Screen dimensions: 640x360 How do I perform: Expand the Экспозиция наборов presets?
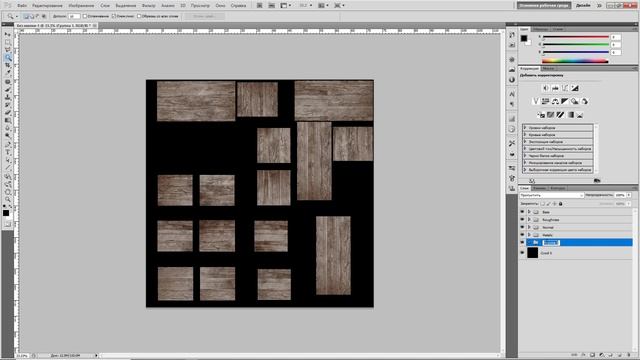[525, 142]
